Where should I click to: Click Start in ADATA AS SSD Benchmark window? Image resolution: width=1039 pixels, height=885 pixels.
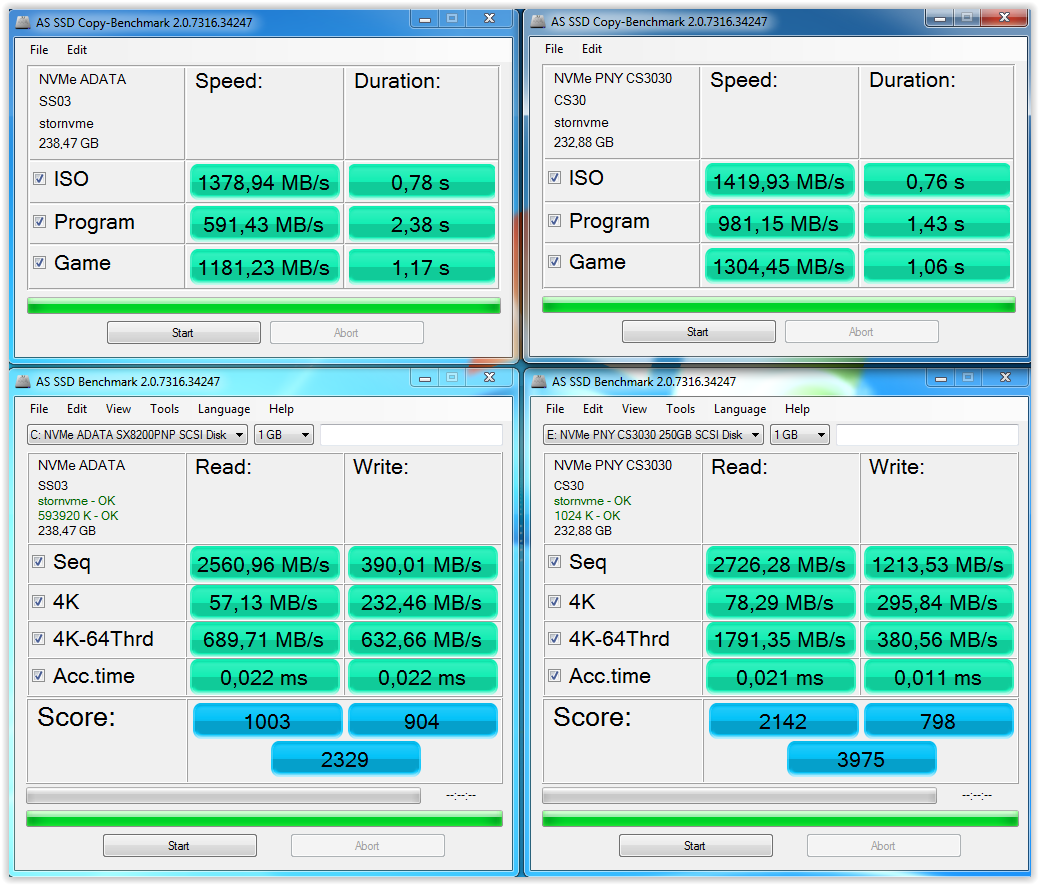[x=180, y=845]
